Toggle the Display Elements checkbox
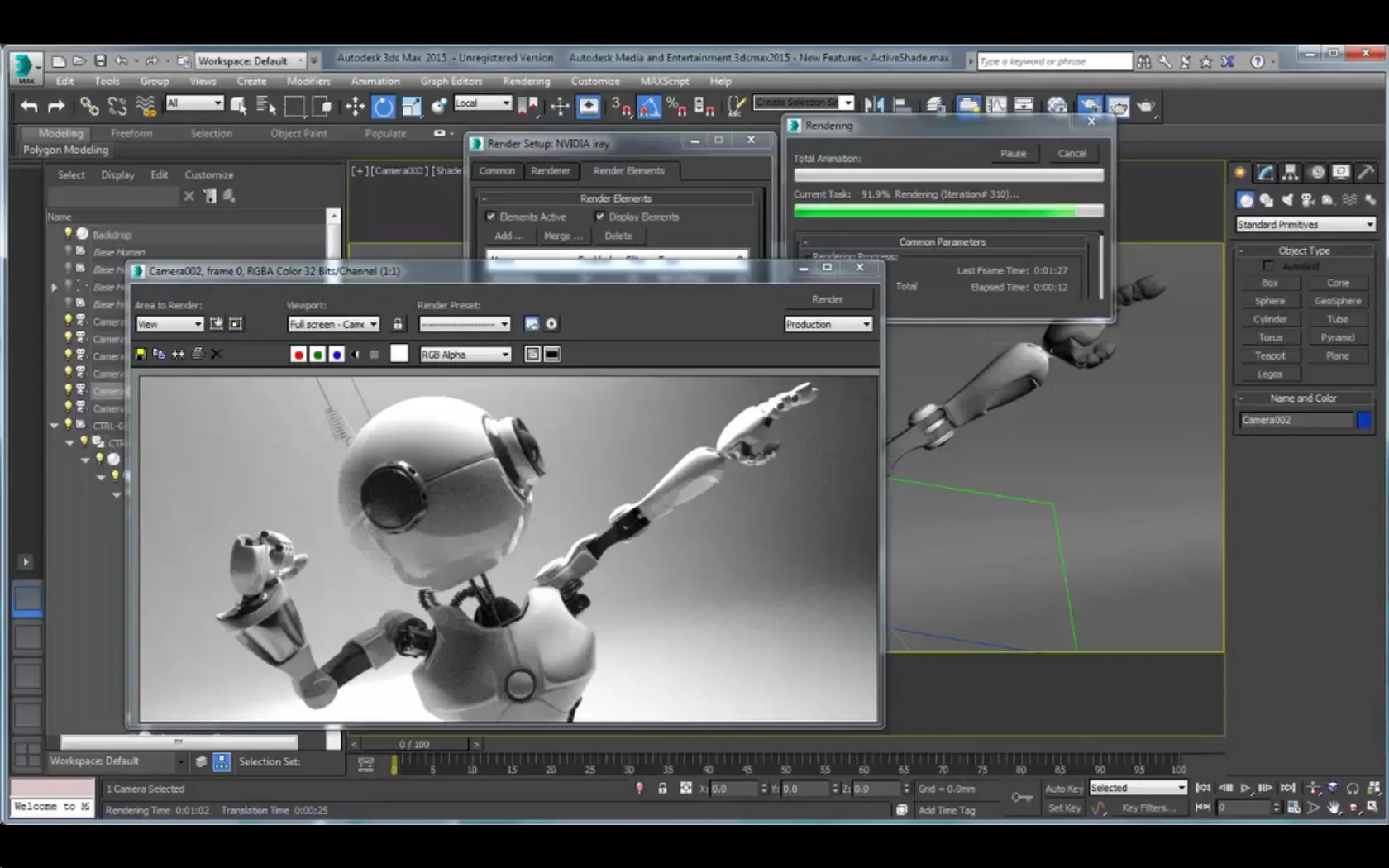This screenshot has height=868, width=1389. tap(600, 217)
